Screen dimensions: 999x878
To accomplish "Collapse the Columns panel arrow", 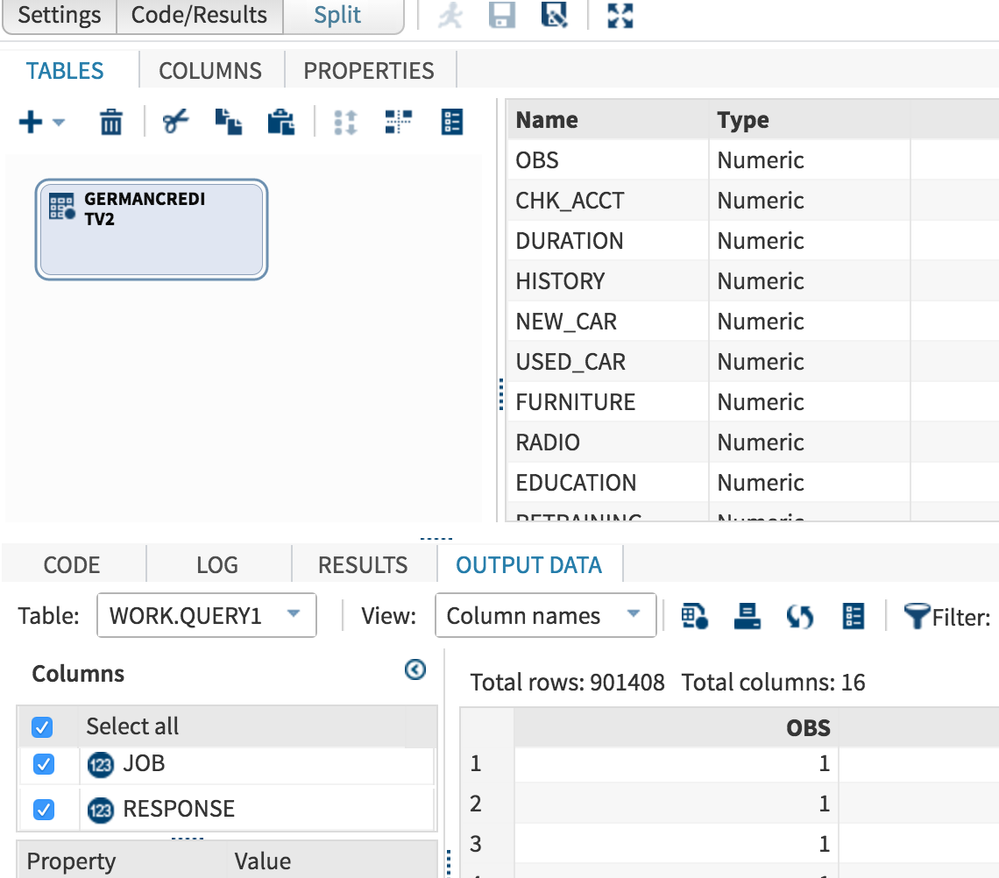I will point(415,671).
